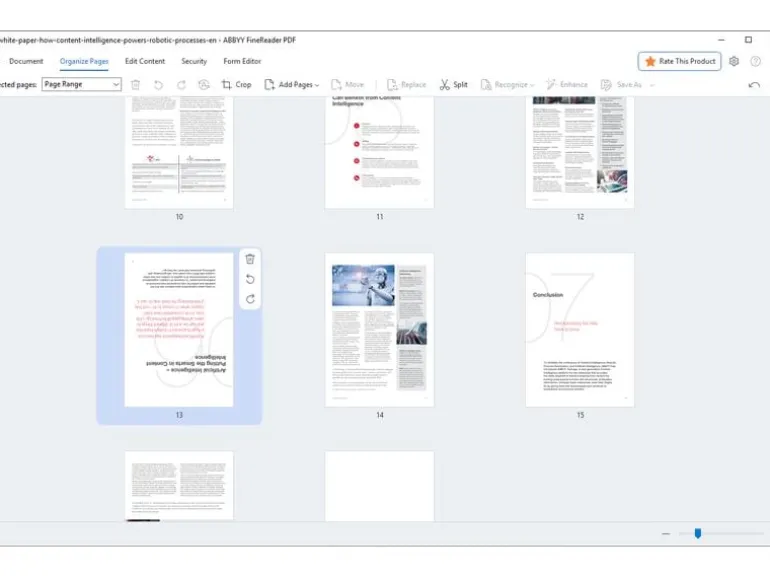Click the undo arrow at toolbar right
The width and height of the screenshot is (770, 578).
[x=754, y=85]
